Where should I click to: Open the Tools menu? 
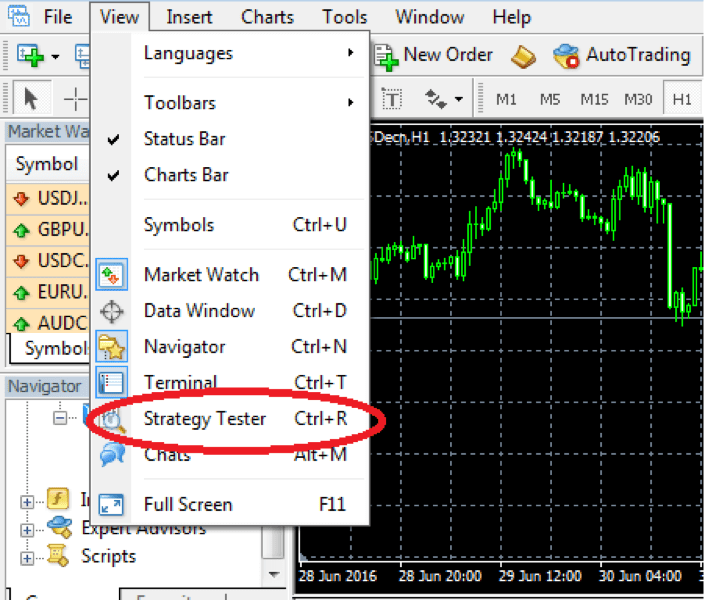pyautogui.click(x=344, y=17)
